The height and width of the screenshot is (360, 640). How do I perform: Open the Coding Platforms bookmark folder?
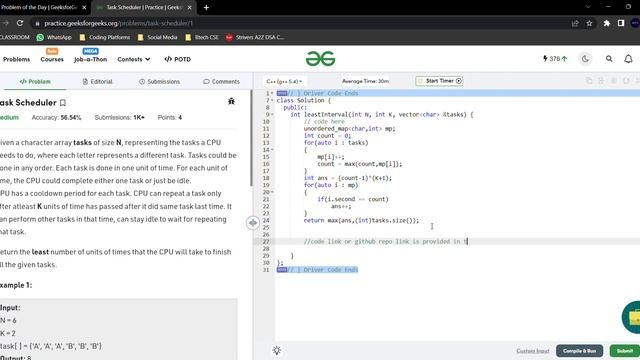click(104, 37)
